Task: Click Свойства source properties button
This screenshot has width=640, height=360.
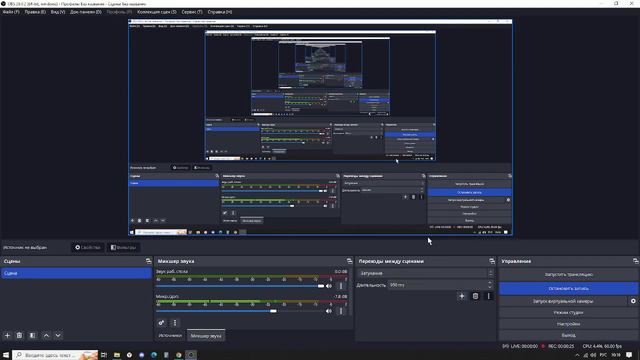Action: [87, 247]
